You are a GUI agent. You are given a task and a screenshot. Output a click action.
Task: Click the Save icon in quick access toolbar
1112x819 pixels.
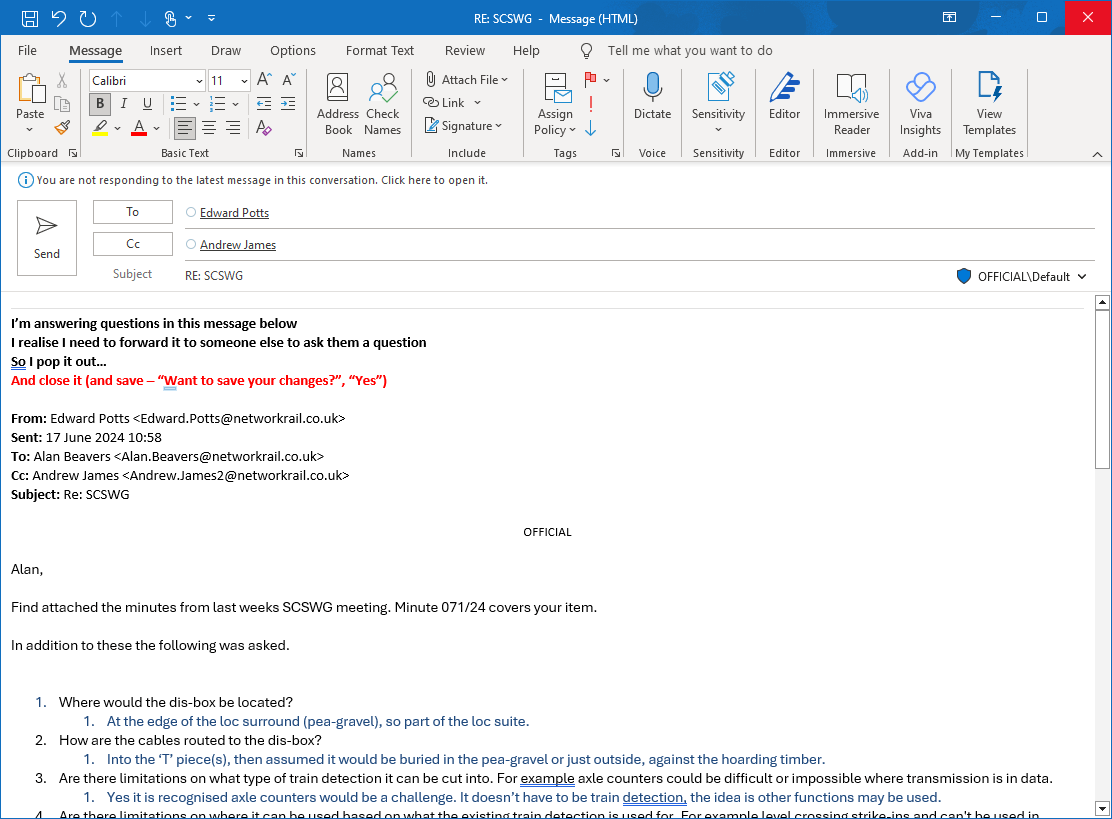coord(30,18)
